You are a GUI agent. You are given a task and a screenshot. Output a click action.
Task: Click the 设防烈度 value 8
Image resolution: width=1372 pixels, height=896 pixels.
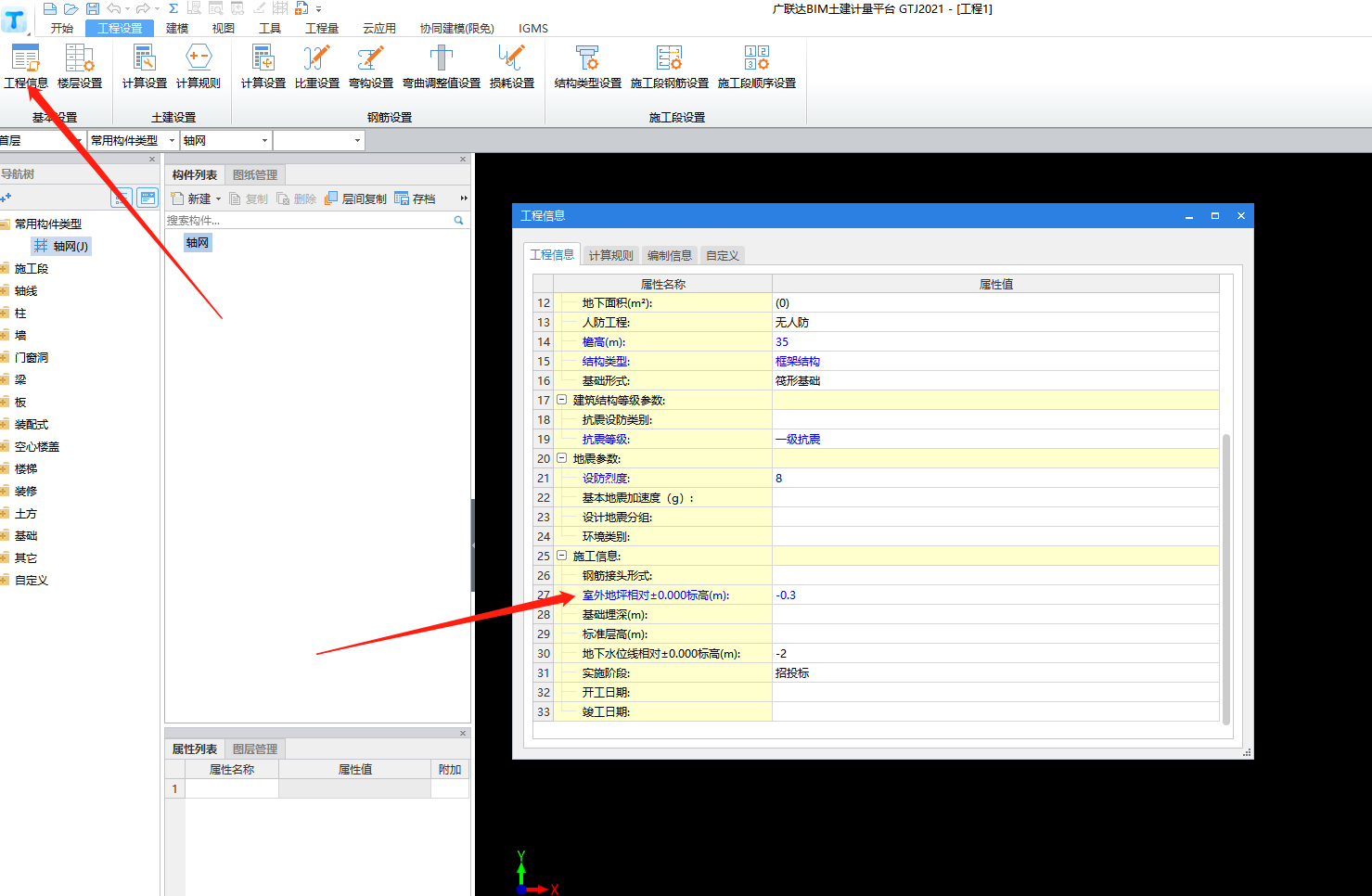[x=995, y=479]
